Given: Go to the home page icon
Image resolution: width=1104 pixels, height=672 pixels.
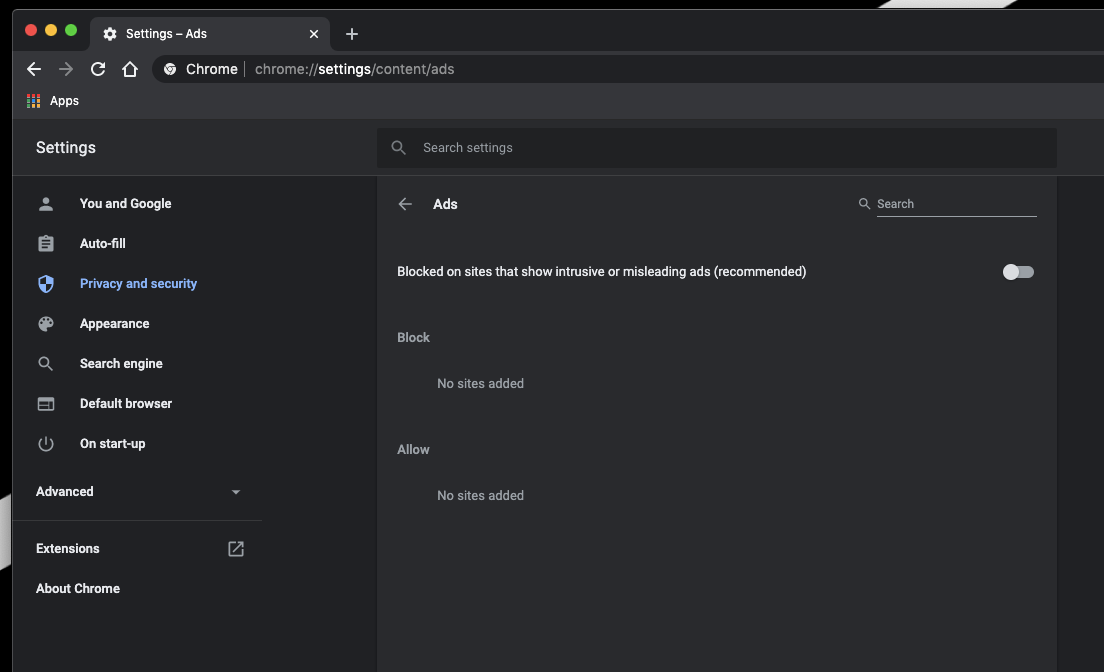Looking at the screenshot, I should [130, 69].
